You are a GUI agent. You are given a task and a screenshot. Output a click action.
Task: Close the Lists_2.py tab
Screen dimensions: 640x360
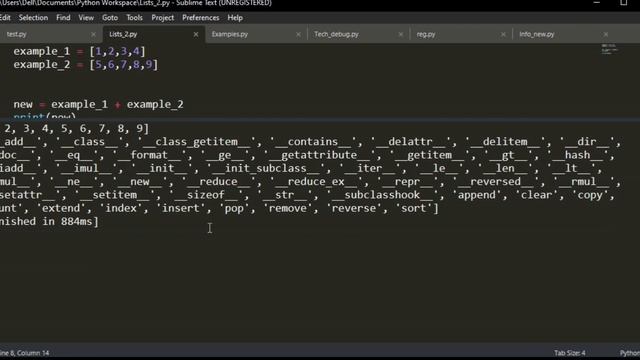[x=196, y=35]
